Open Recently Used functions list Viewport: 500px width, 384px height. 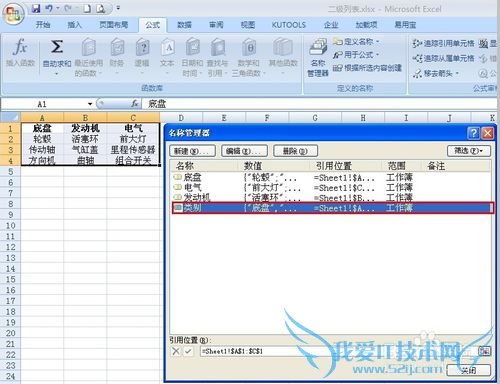[x=88, y=57]
